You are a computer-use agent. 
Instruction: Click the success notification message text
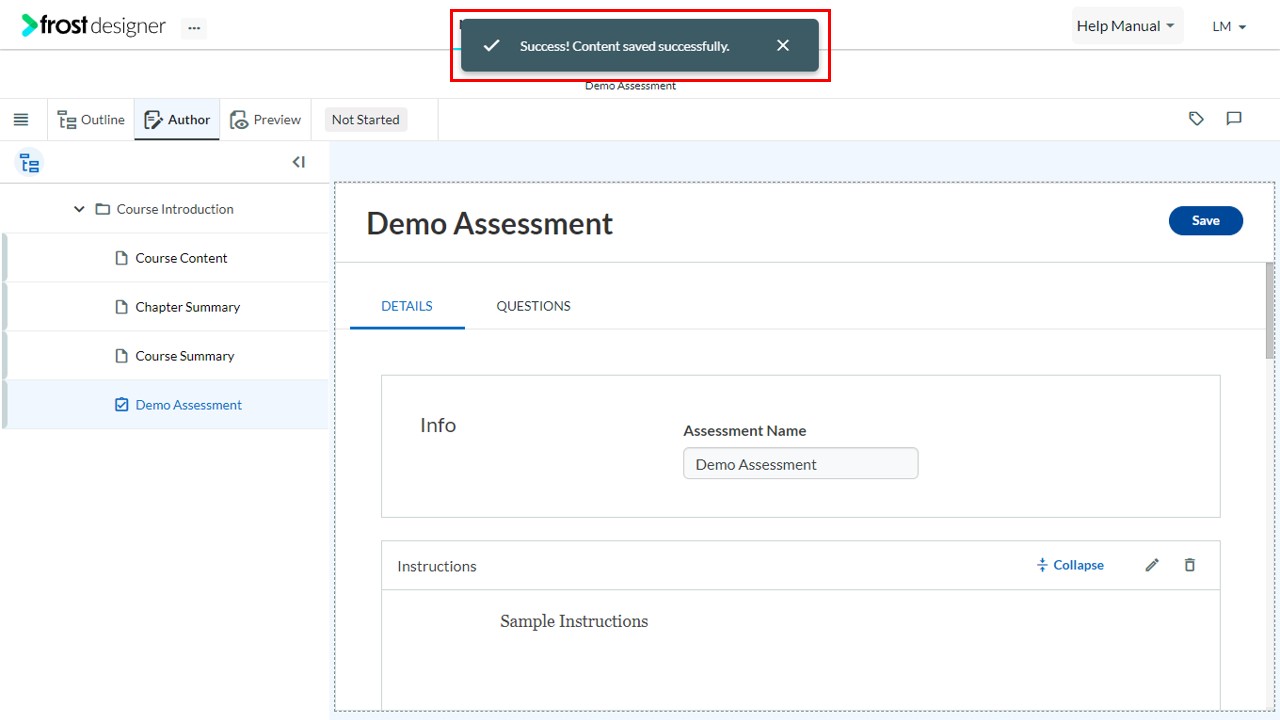(x=625, y=46)
